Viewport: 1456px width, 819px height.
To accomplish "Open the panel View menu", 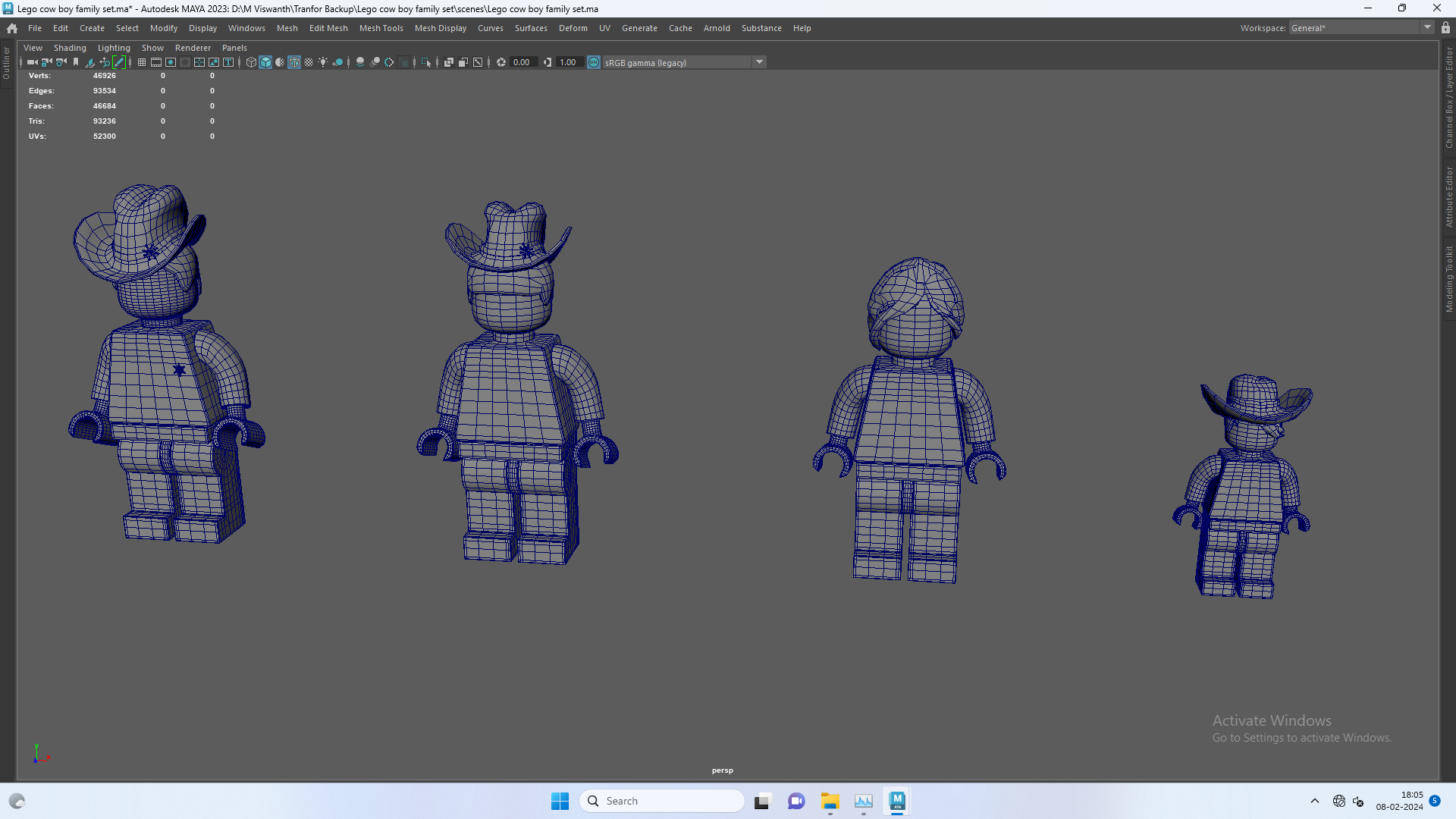I will [x=33, y=48].
